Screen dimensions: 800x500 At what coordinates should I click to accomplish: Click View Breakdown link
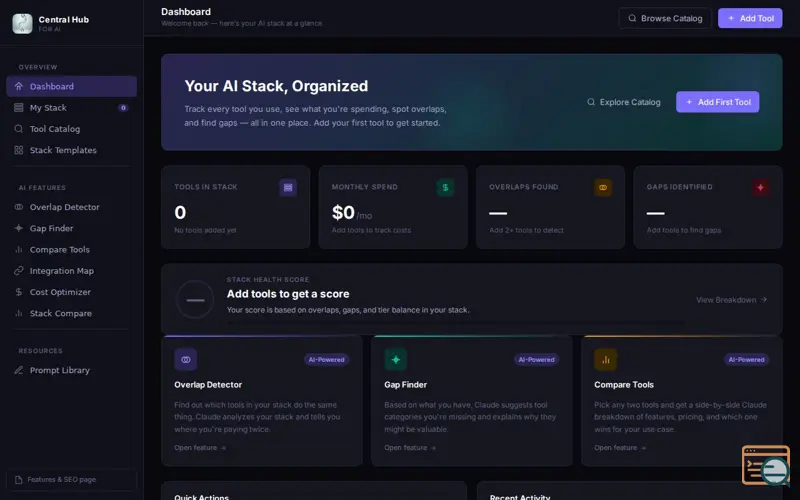coord(732,300)
